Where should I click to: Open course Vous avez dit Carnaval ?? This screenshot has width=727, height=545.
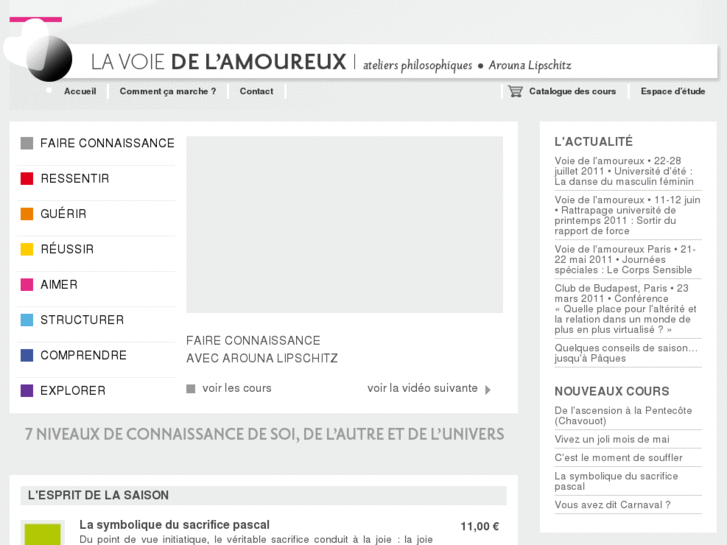click(612, 505)
